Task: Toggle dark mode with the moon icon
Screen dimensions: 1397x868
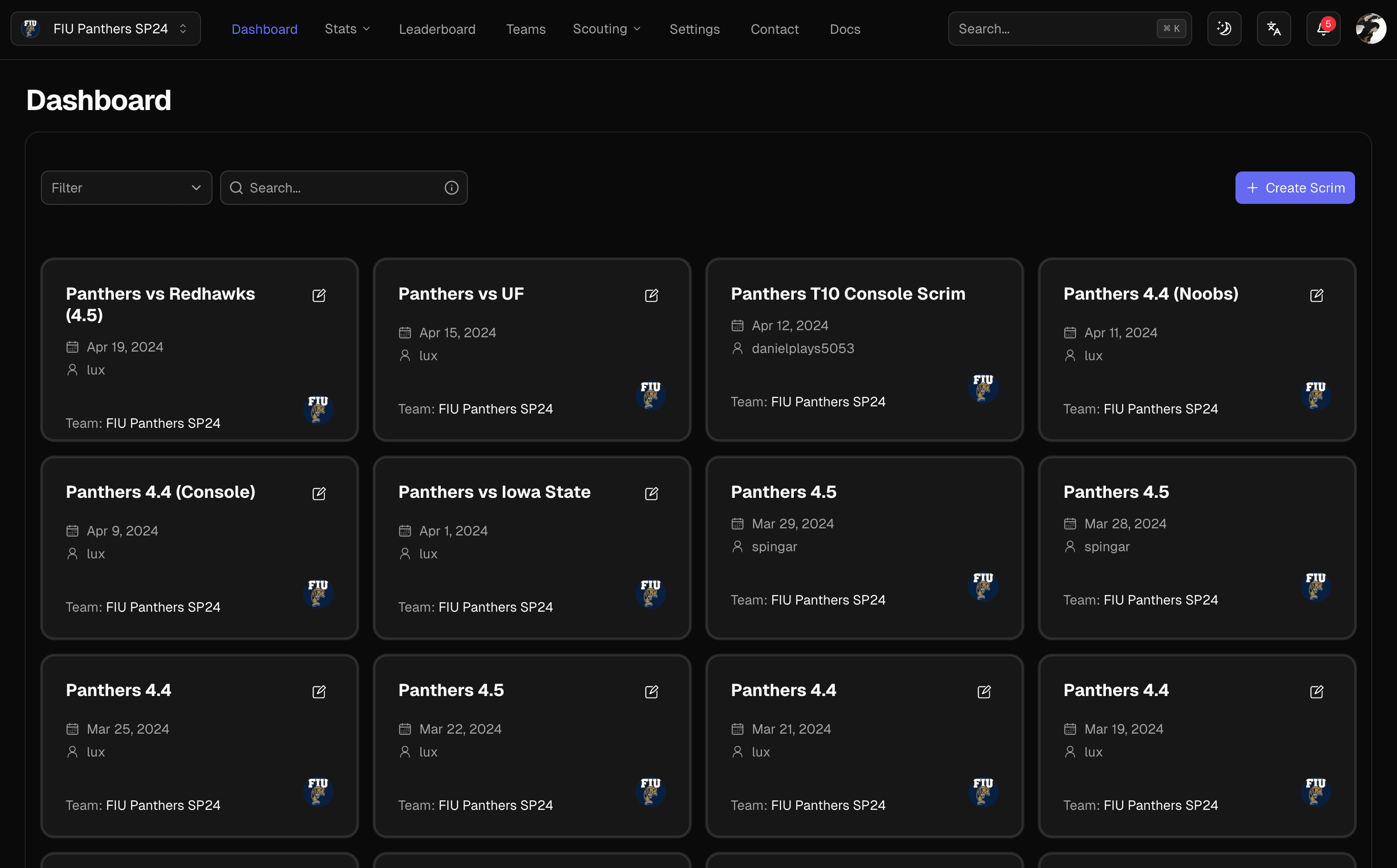Action: tap(1224, 28)
